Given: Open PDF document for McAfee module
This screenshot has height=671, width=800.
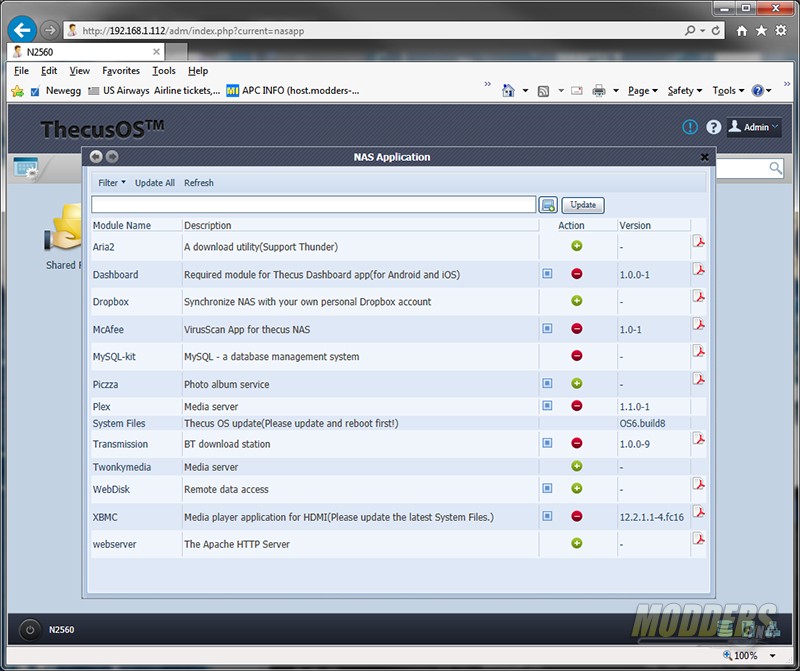Looking at the screenshot, I should (698, 324).
